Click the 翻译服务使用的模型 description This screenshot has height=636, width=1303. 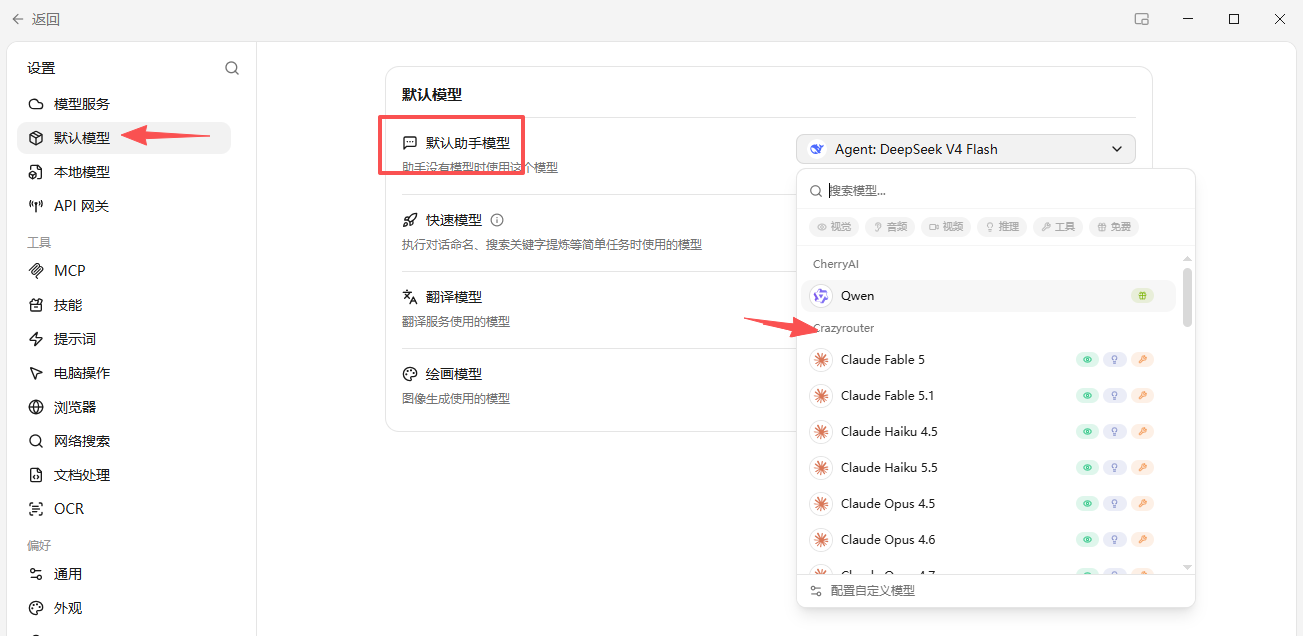tap(456, 322)
